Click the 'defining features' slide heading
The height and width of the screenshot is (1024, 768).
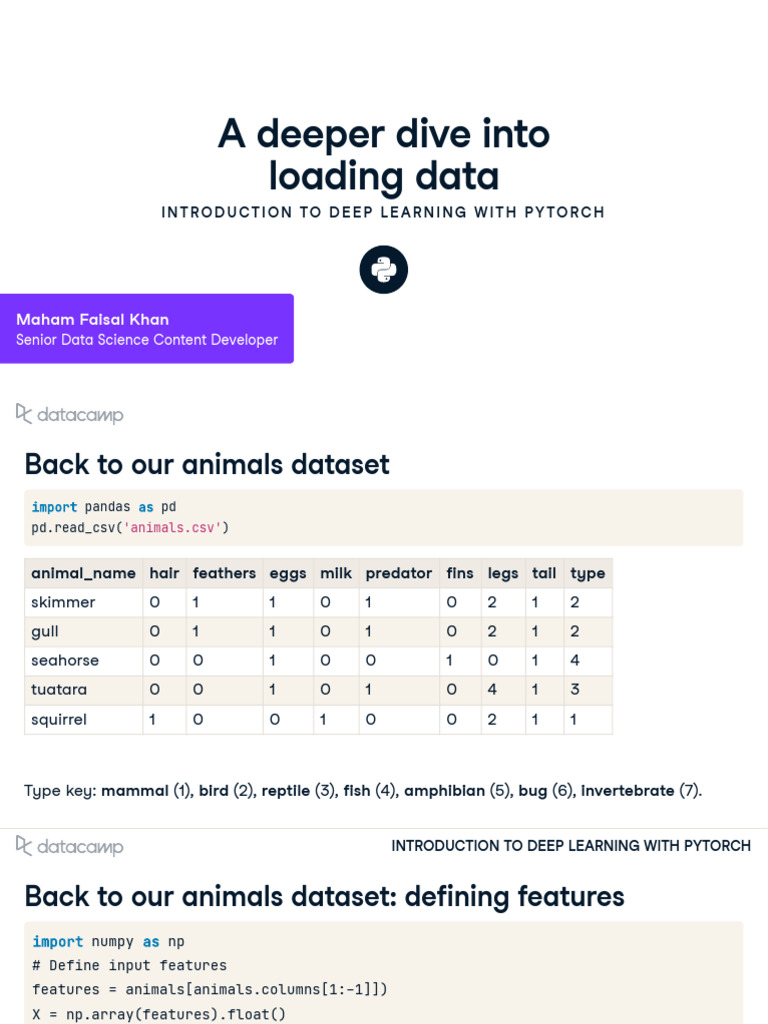(x=324, y=897)
